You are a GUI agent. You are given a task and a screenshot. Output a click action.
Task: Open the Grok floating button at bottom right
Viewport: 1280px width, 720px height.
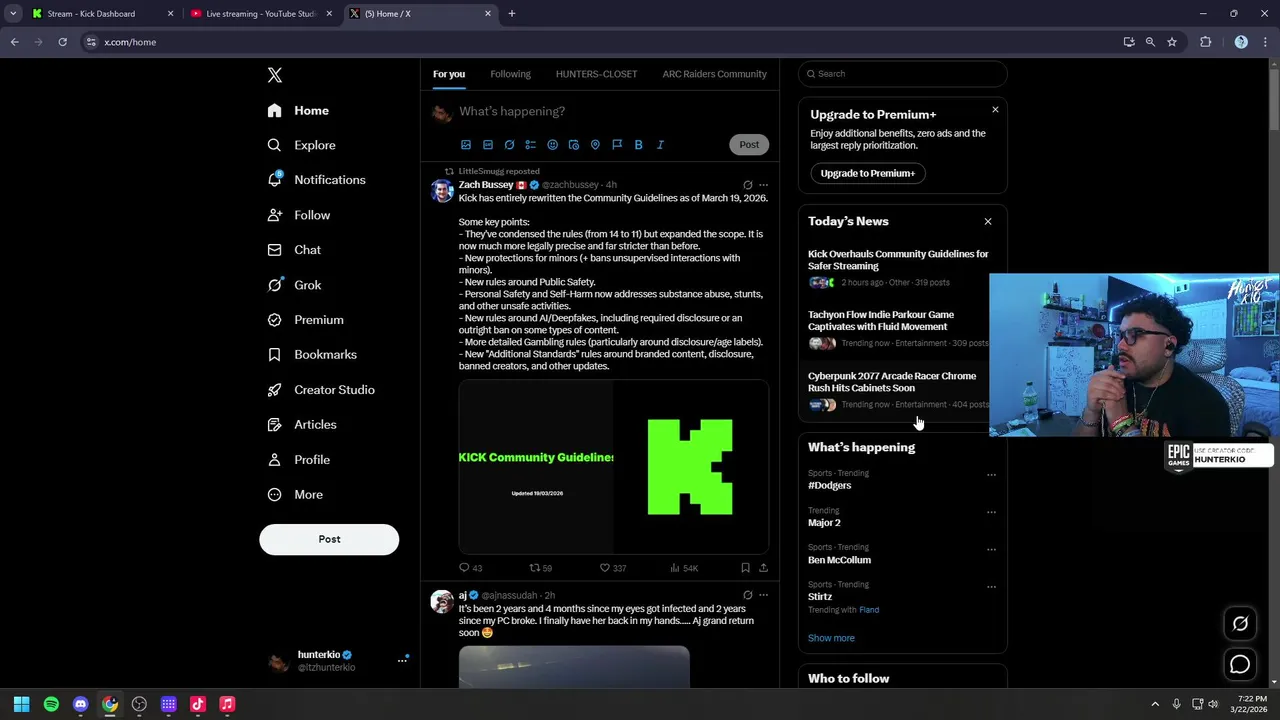pos(1240,623)
